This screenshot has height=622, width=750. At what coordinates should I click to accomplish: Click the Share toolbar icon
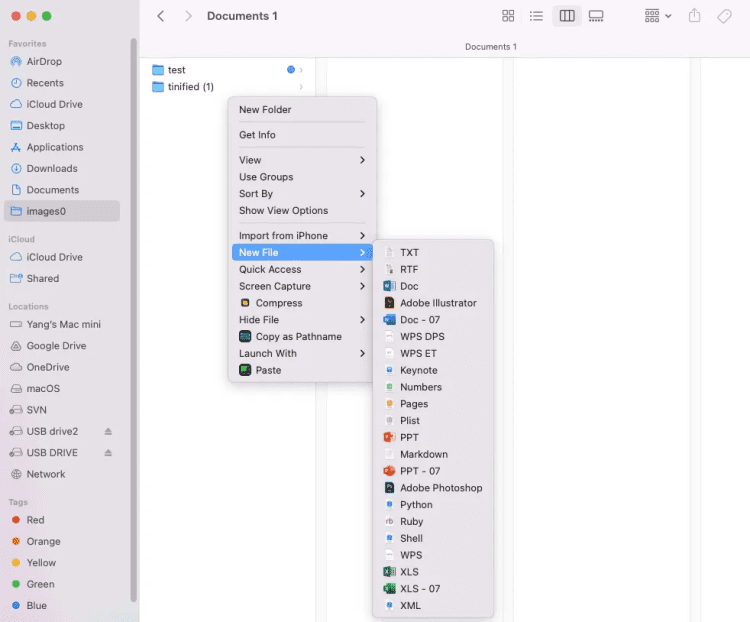pos(695,16)
